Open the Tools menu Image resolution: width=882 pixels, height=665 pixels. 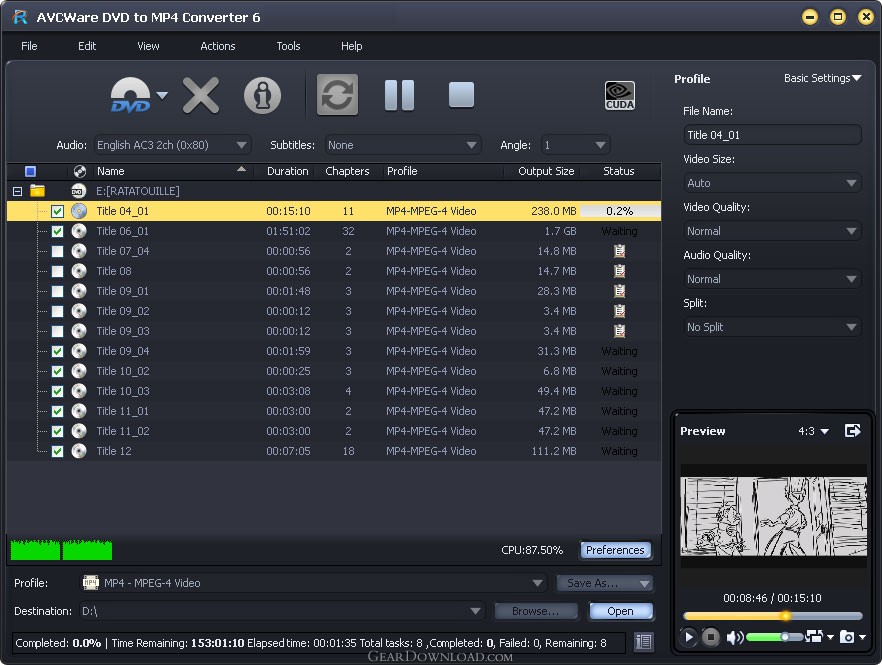click(288, 46)
